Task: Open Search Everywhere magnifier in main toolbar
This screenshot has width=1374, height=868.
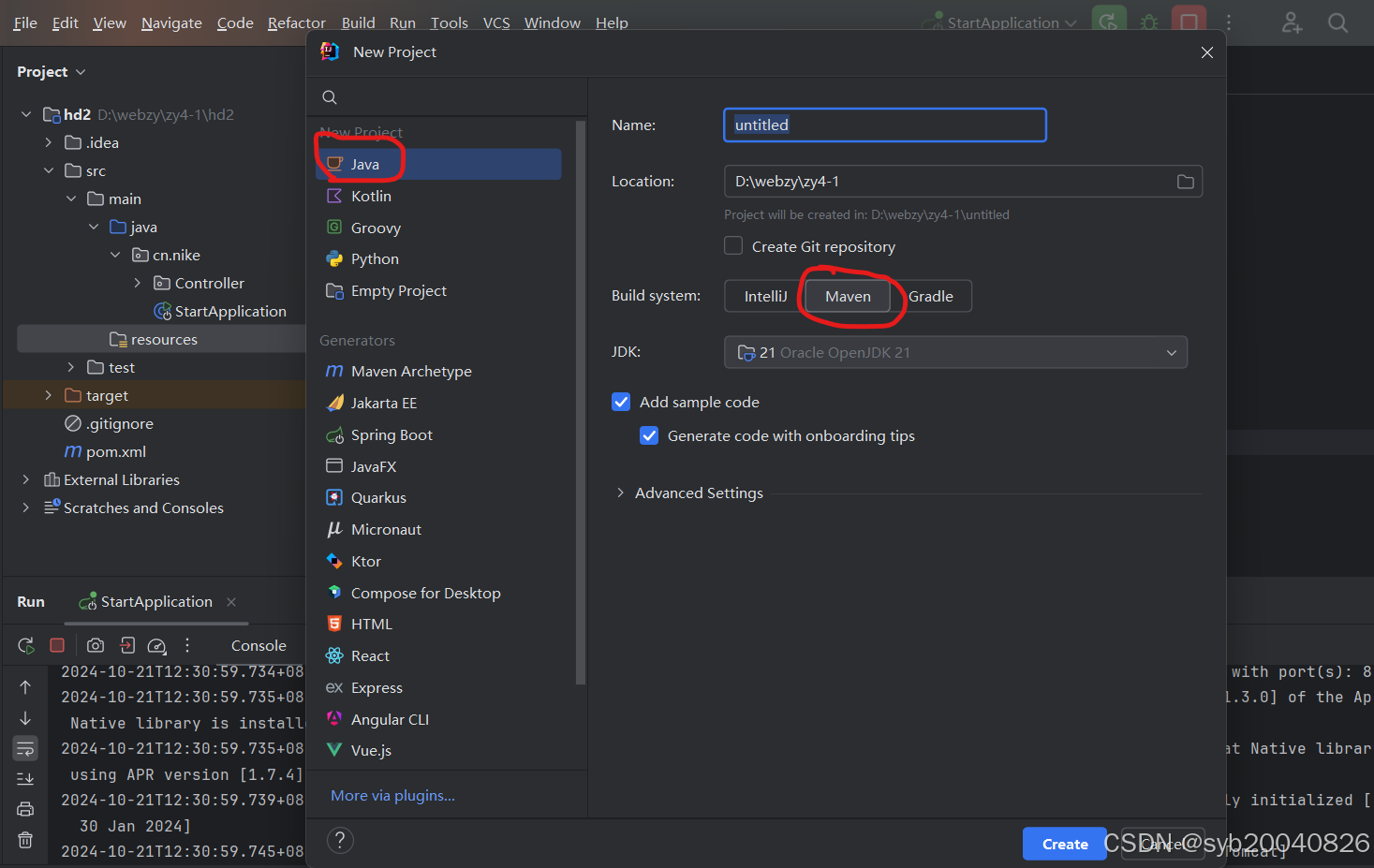Action: 1338,22
